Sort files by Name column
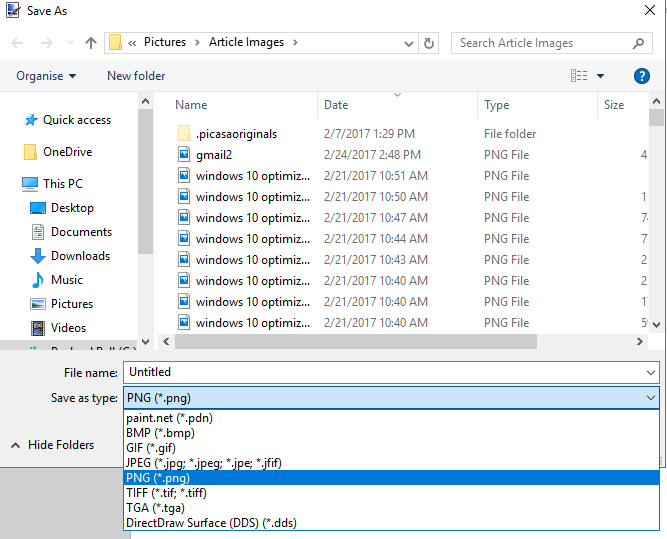The width and height of the screenshot is (667, 539). [191, 105]
